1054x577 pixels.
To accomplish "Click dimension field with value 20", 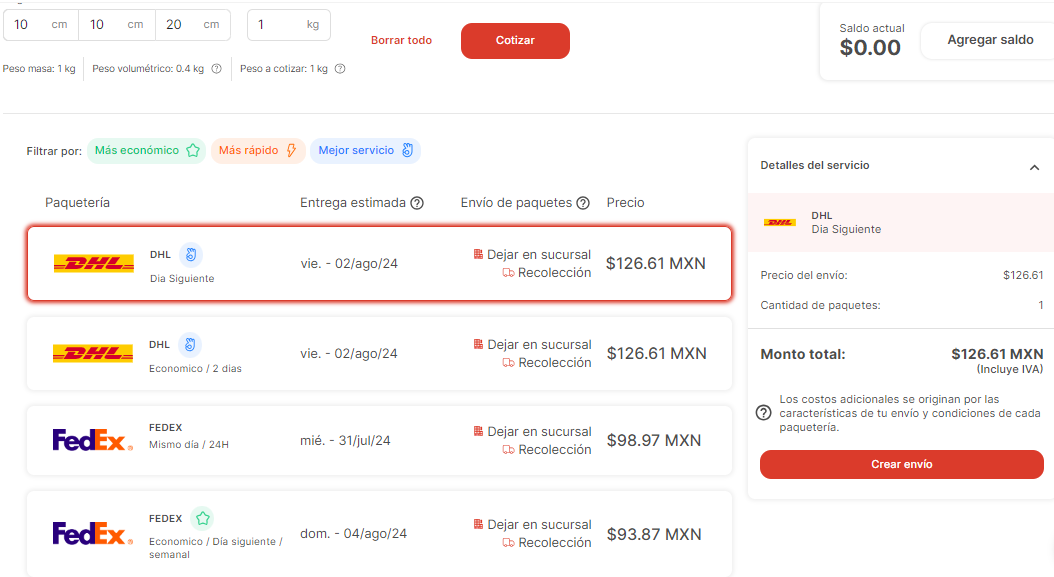I will click(x=193, y=25).
